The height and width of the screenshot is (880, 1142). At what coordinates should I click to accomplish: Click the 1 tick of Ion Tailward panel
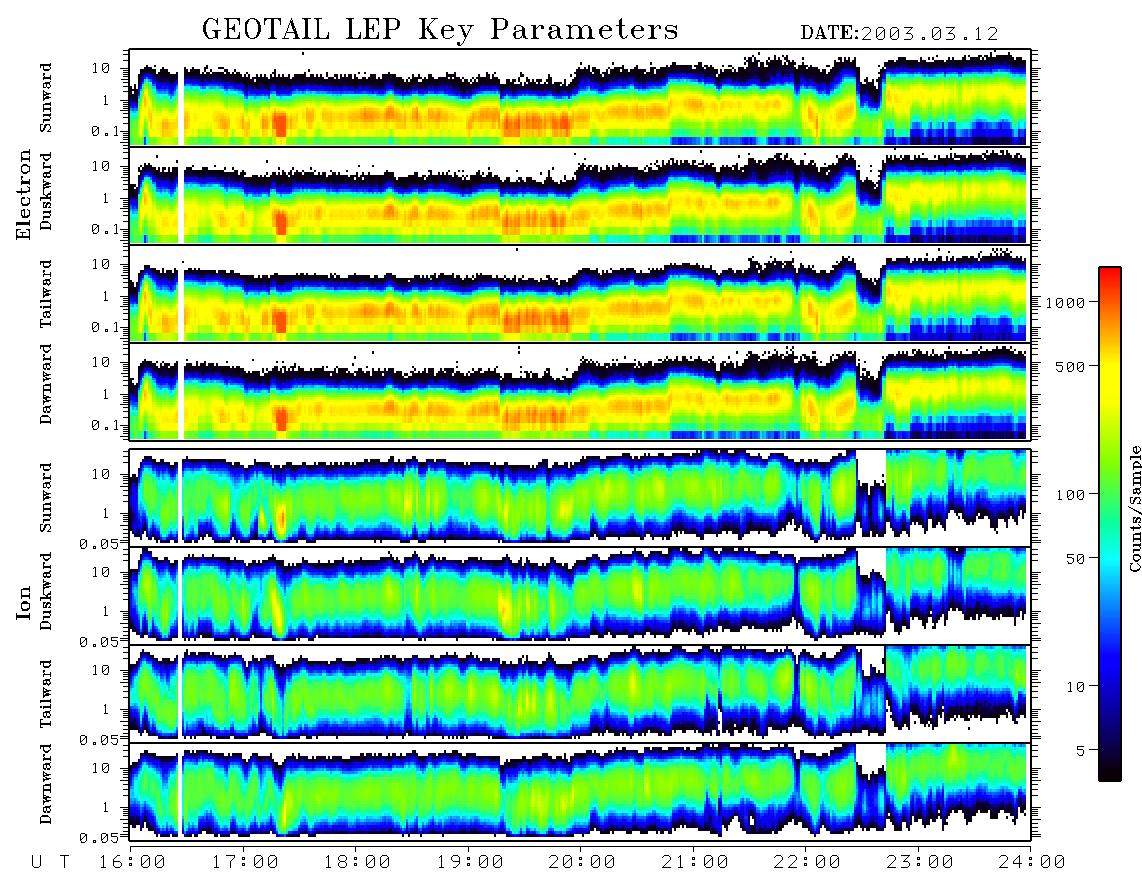(106, 709)
